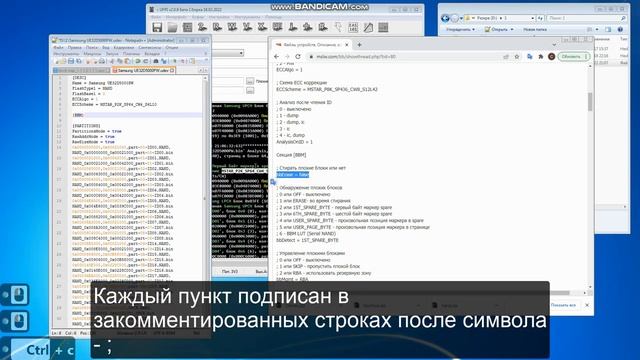This screenshot has height=360, width=640.
Task: Click highlighted BbErase = false text
Action: (x=293, y=175)
